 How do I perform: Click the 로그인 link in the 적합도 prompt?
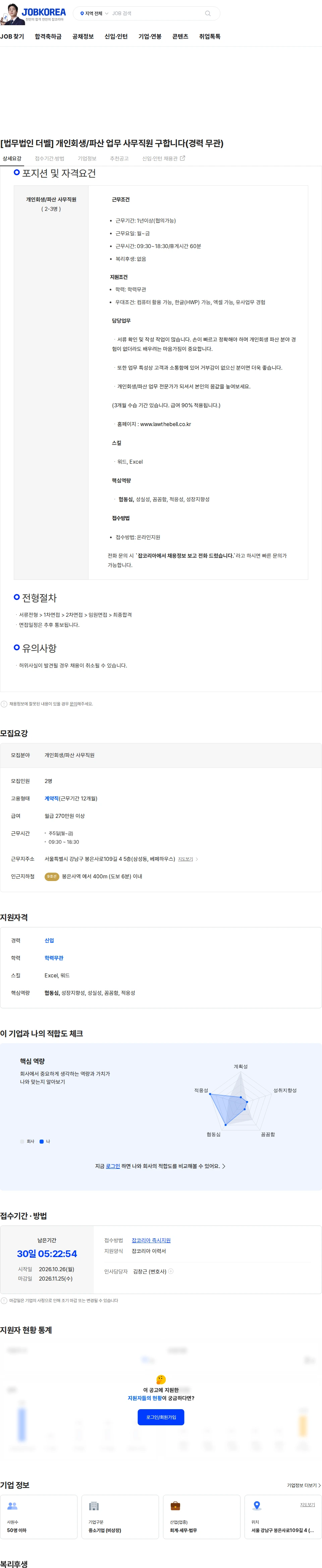pyautogui.click(x=113, y=1166)
